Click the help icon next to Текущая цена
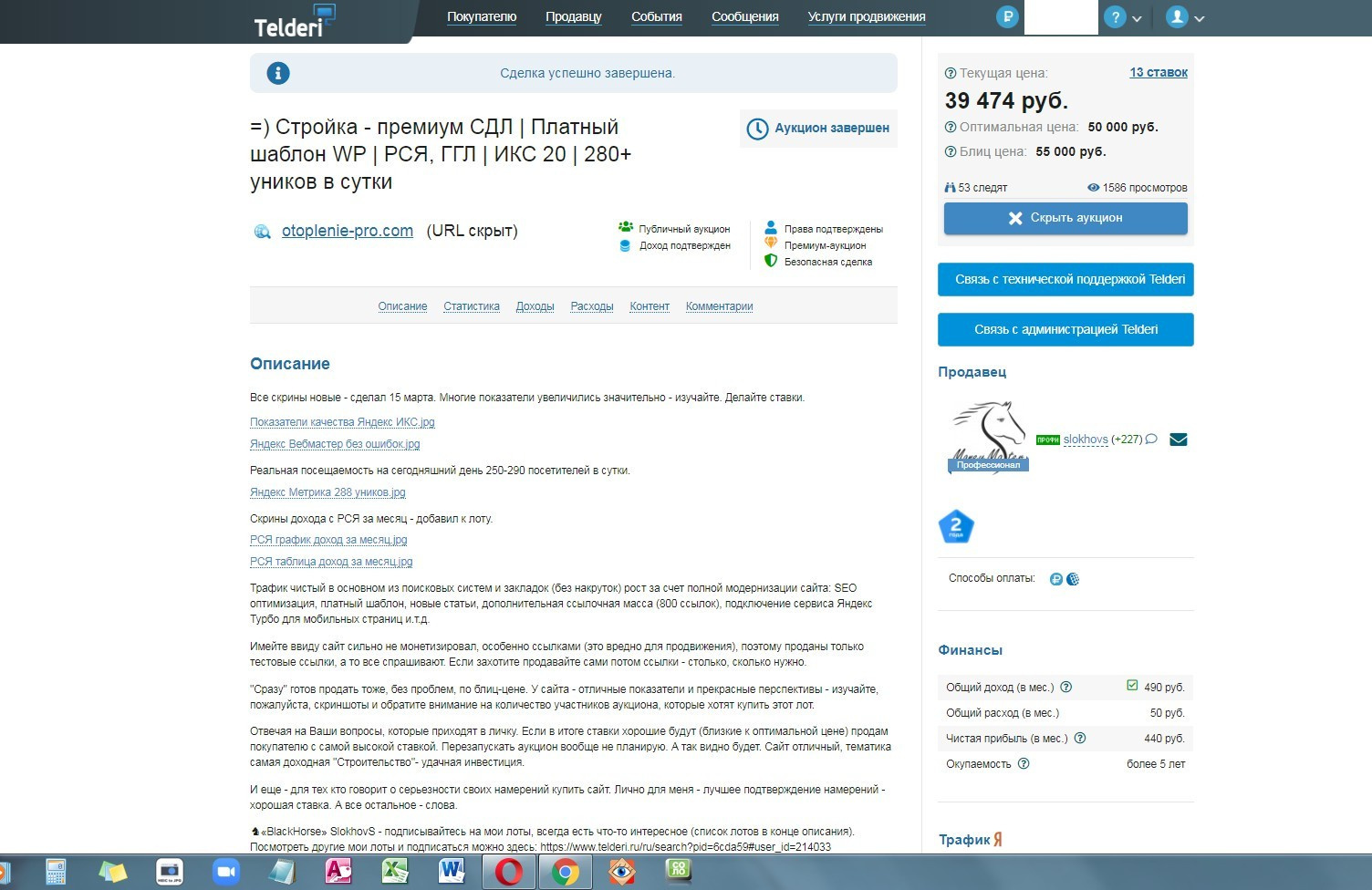The height and width of the screenshot is (890, 1372). [951, 73]
